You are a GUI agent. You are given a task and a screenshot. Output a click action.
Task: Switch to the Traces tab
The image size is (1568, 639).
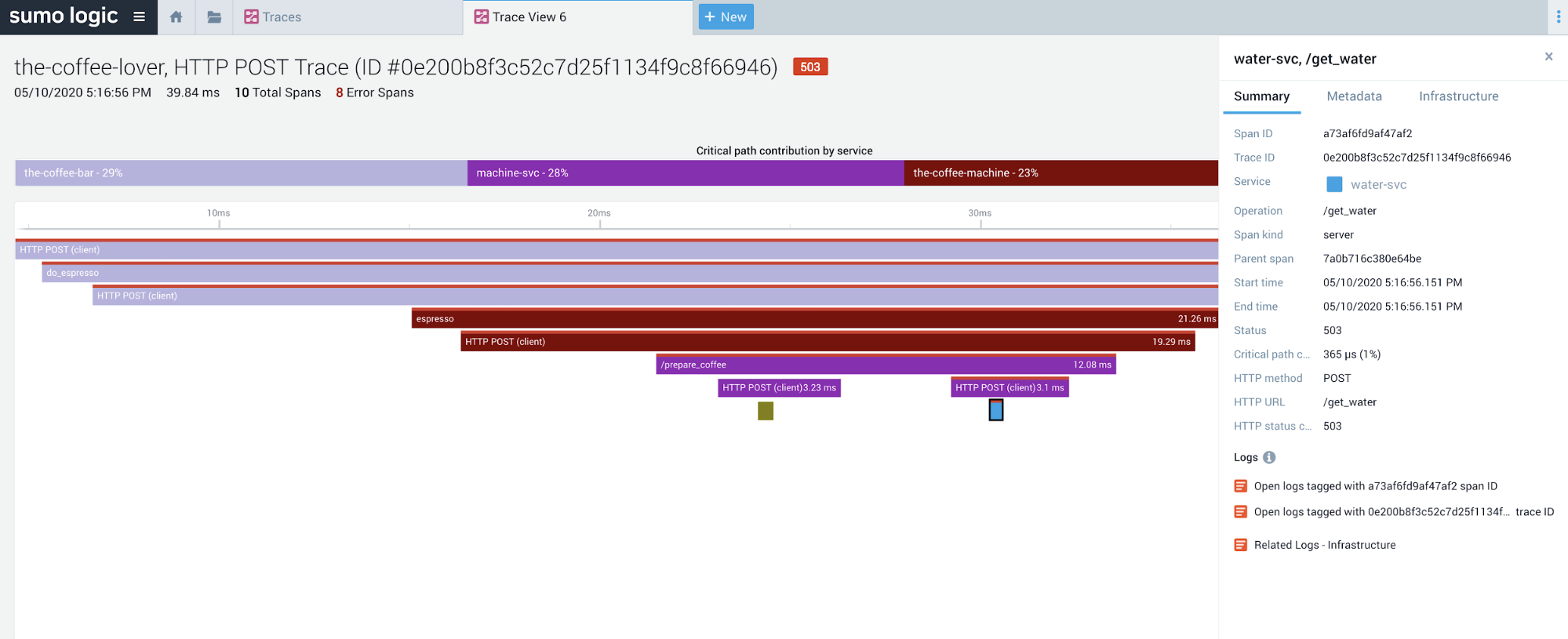click(x=273, y=17)
